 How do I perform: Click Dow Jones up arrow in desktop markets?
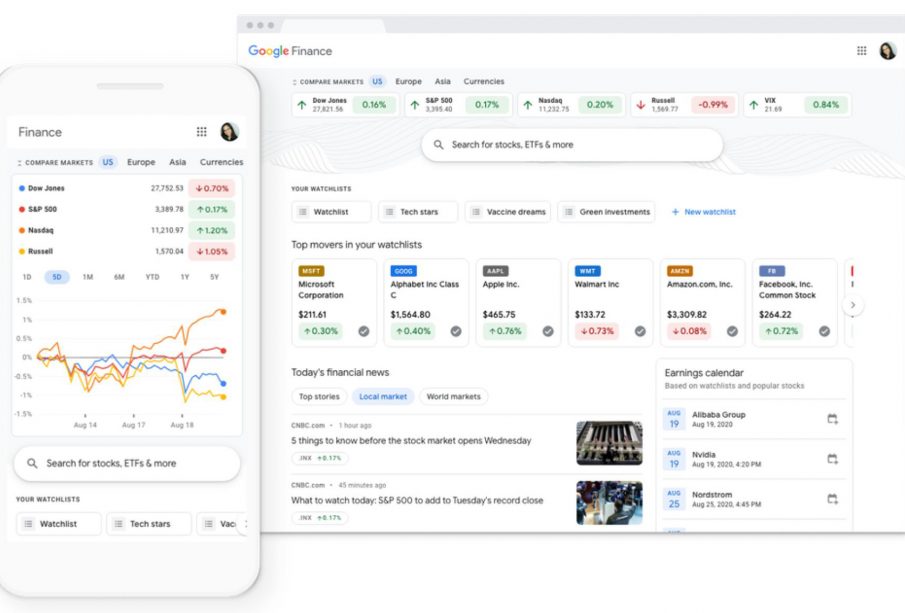[x=302, y=105]
